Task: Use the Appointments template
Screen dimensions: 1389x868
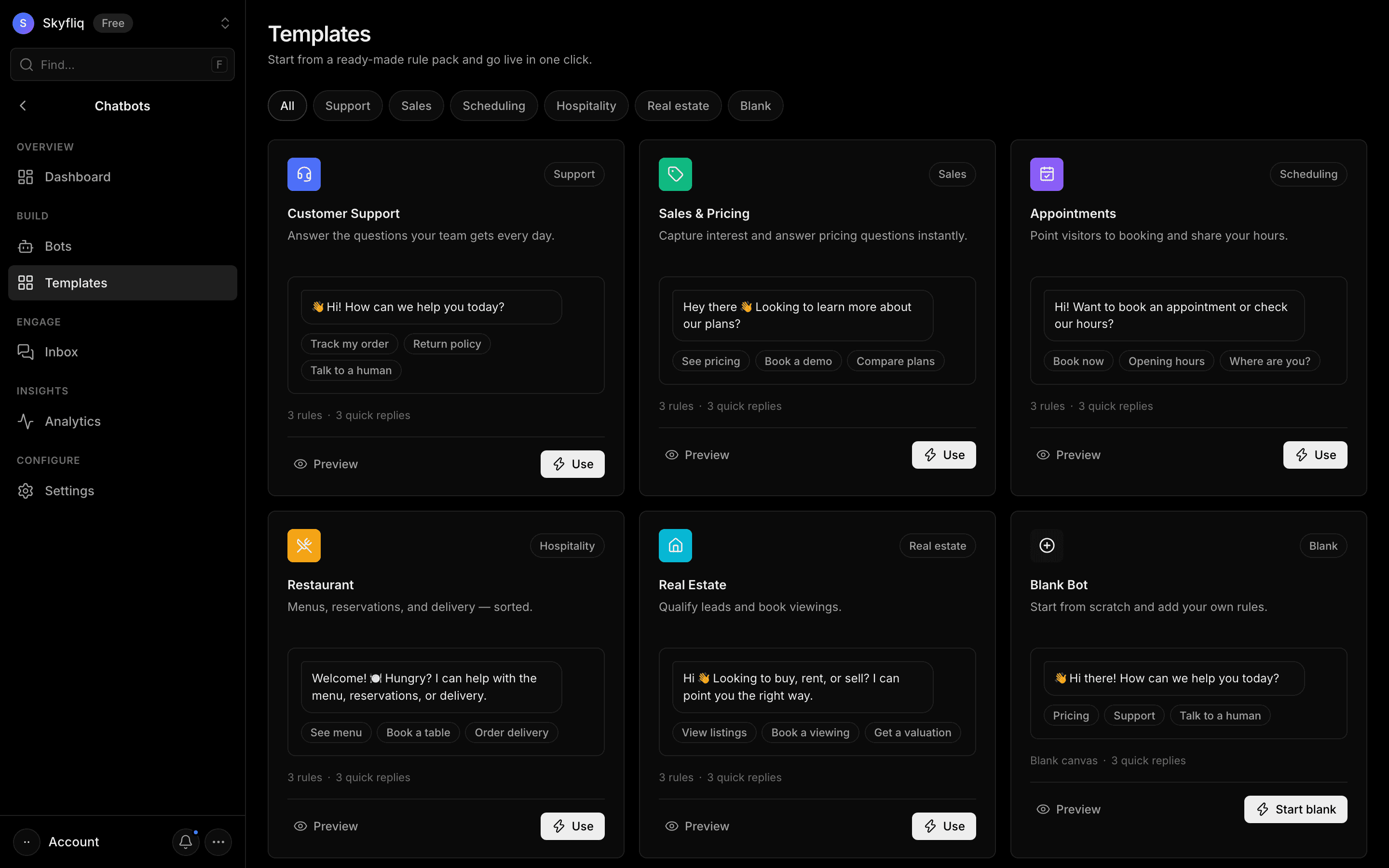Action: pyautogui.click(x=1315, y=455)
